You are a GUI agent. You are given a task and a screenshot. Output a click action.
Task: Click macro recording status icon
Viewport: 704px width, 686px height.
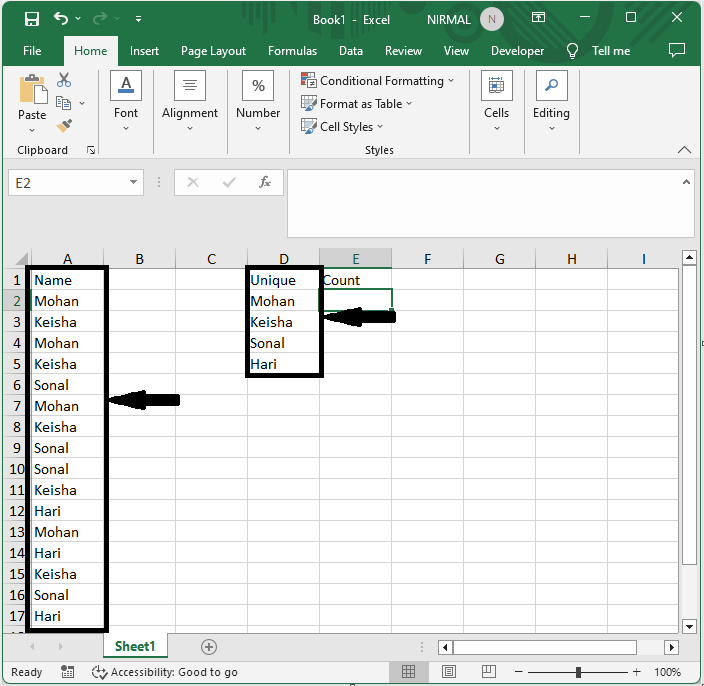click(x=67, y=672)
